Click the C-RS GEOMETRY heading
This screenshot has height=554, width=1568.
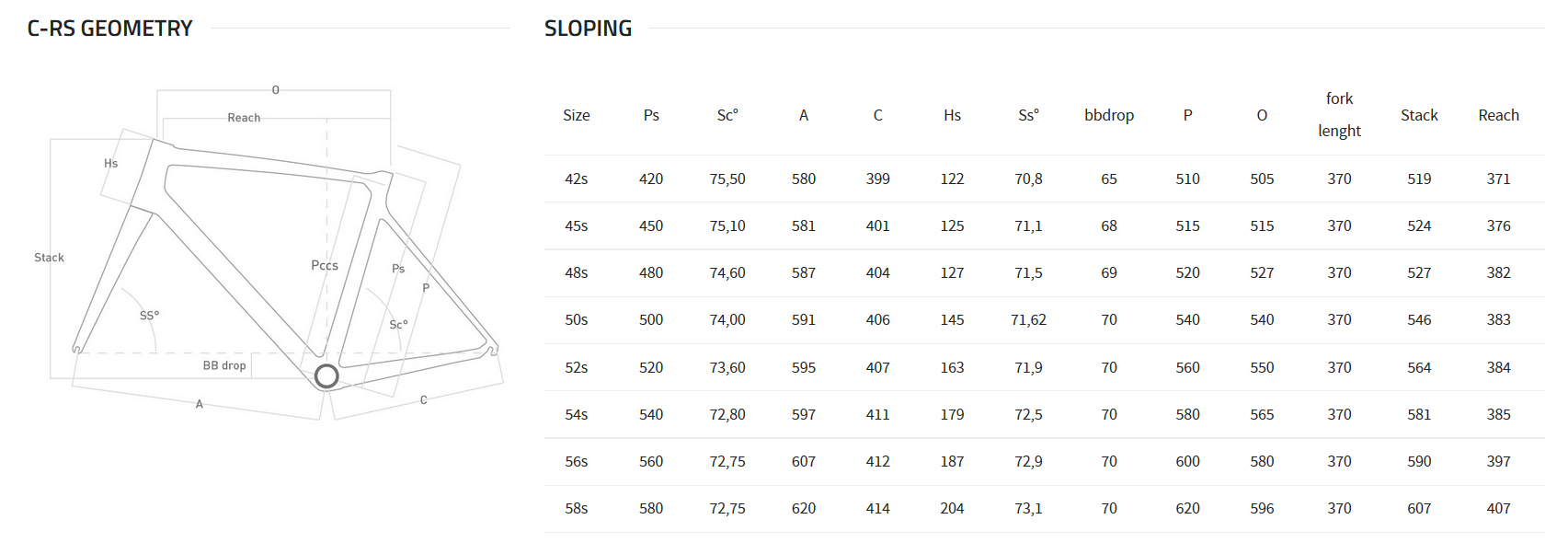point(110,29)
